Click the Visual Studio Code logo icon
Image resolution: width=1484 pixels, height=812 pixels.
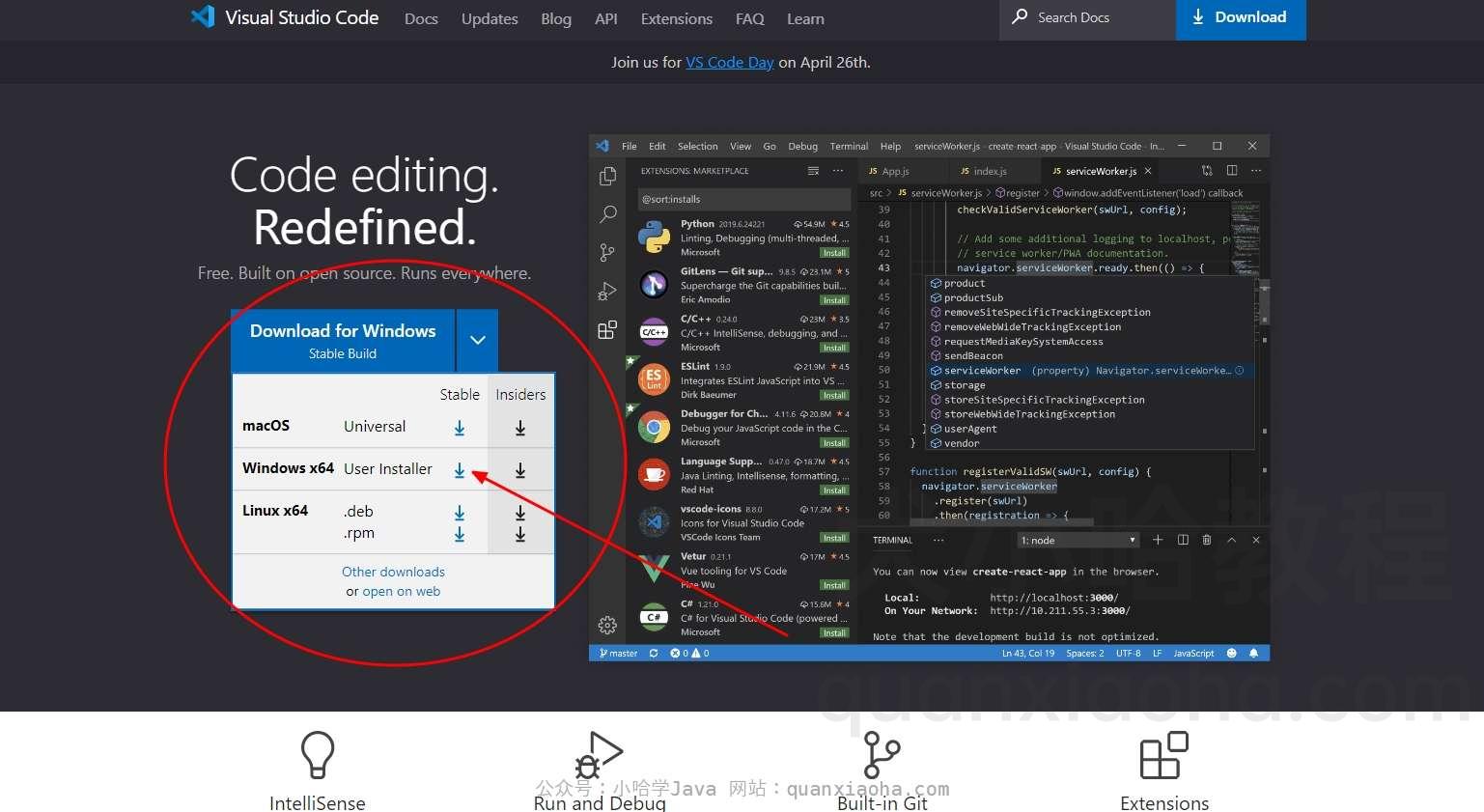(203, 16)
